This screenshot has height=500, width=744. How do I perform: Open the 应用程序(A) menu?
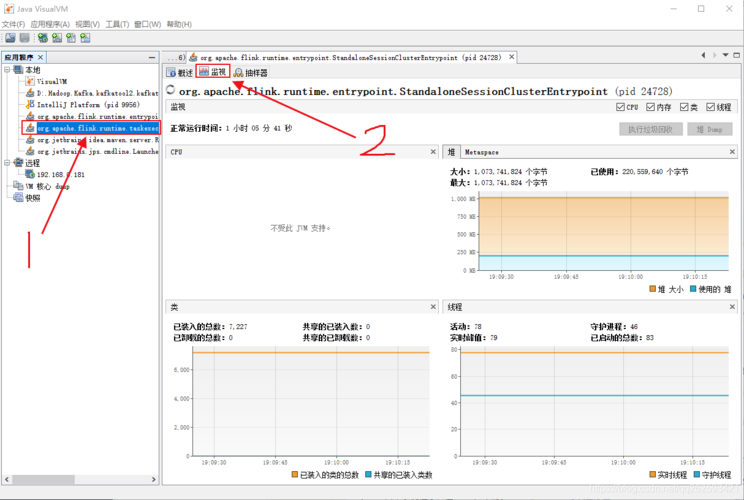point(50,24)
